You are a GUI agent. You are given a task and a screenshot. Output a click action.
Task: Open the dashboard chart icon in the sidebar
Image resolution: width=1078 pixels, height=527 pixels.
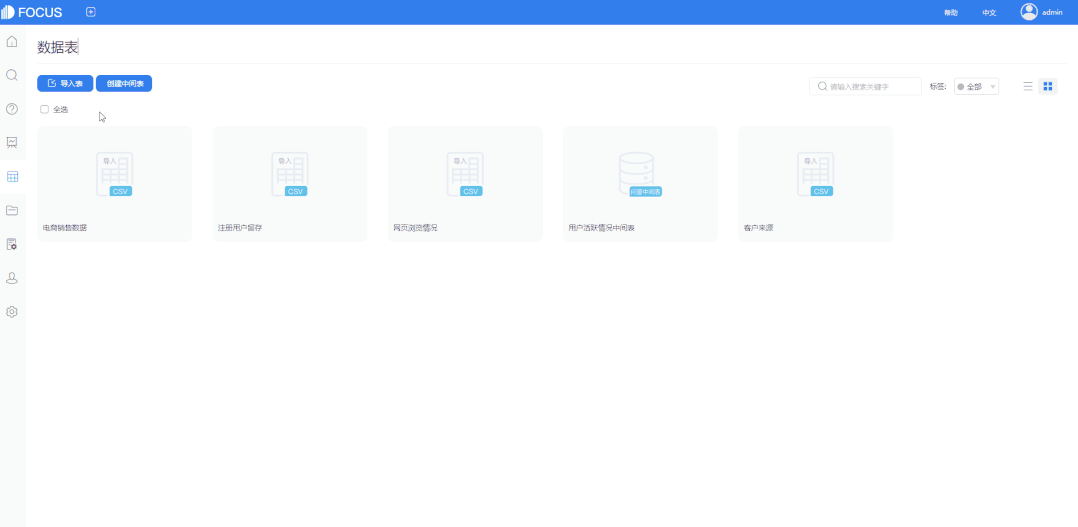[12, 142]
